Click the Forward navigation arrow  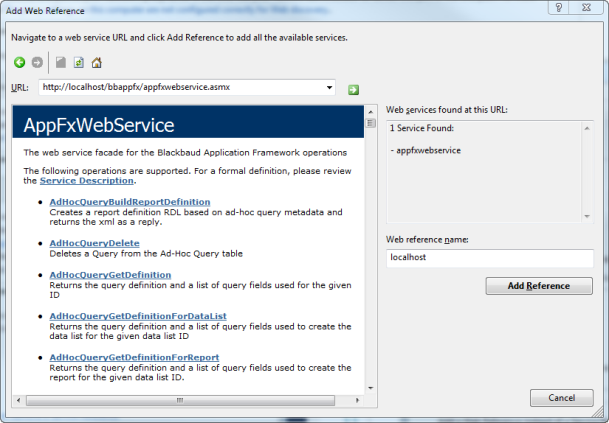37,63
